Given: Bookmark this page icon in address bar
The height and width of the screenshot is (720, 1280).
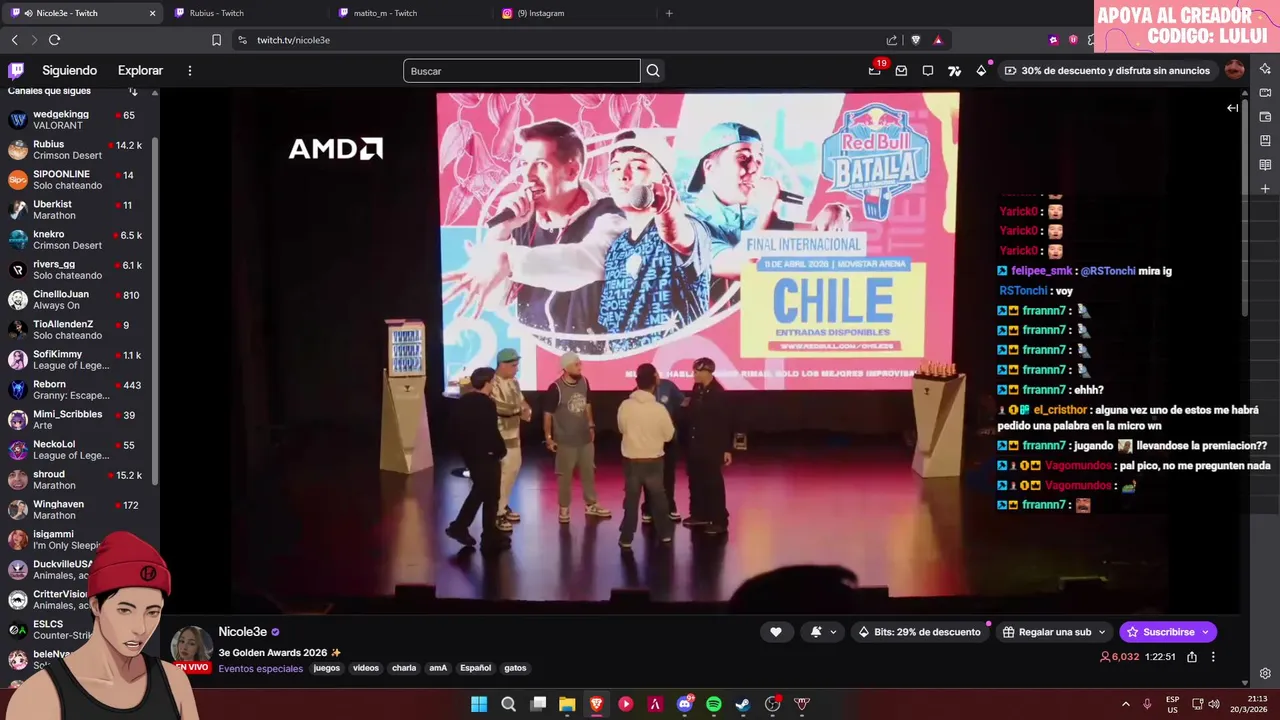Looking at the screenshot, I should [x=216, y=40].
